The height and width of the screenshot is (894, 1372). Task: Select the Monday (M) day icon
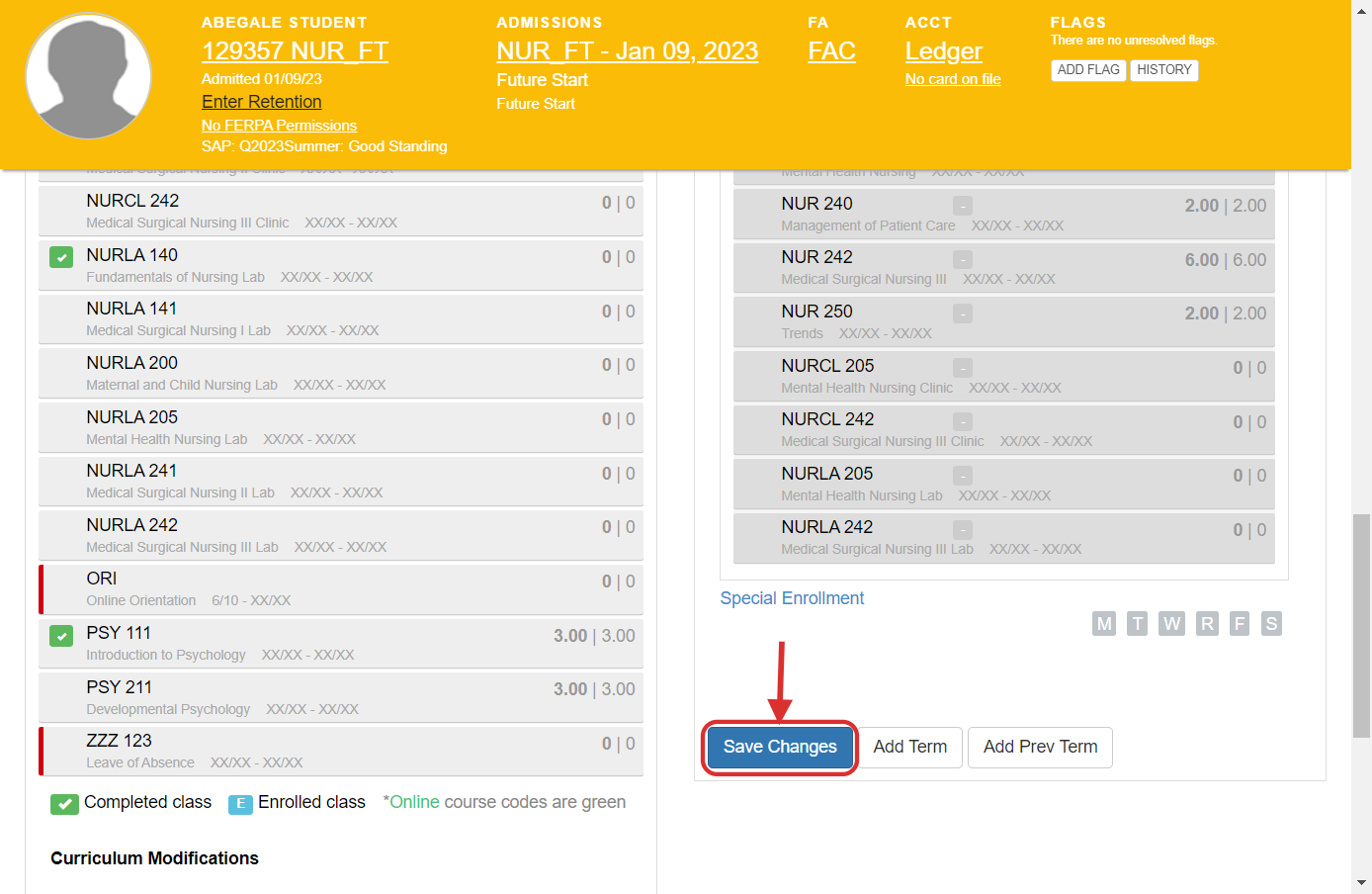[x=1104, y=624]
